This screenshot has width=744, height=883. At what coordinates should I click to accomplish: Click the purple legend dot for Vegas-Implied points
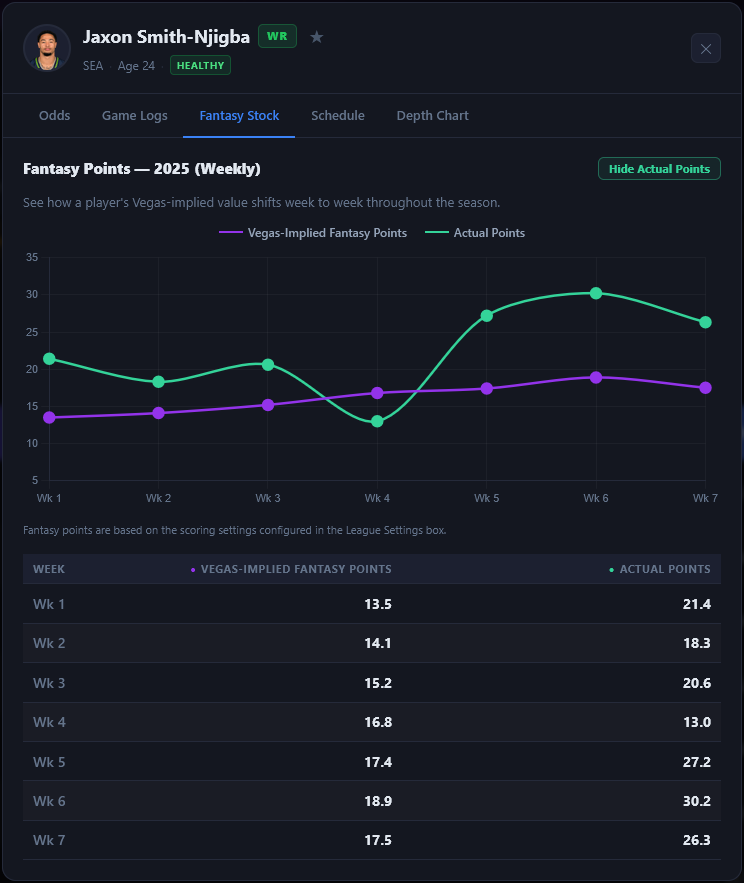tap(230, 232)
